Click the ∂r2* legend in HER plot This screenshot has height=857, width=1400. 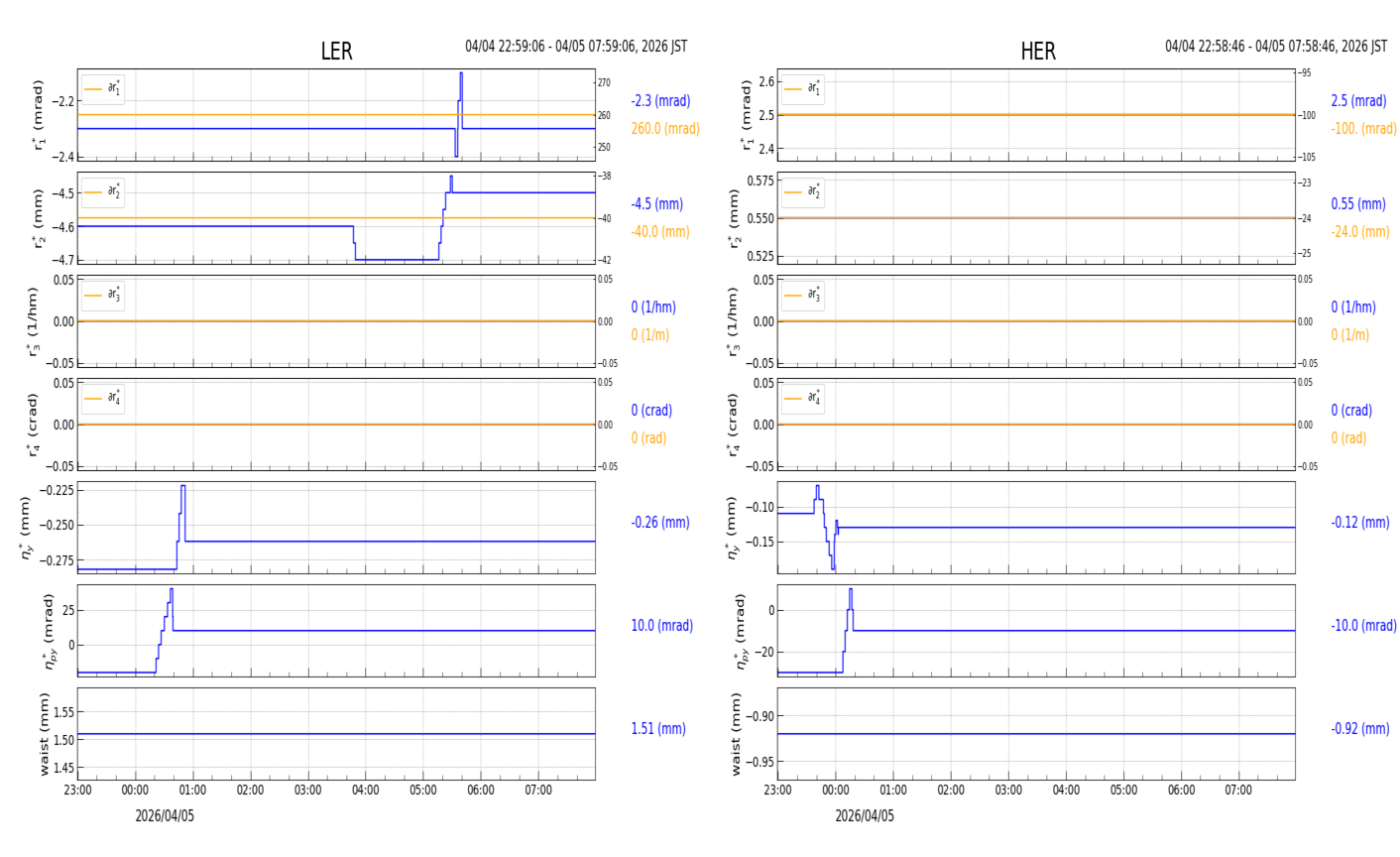pos(803,192)
